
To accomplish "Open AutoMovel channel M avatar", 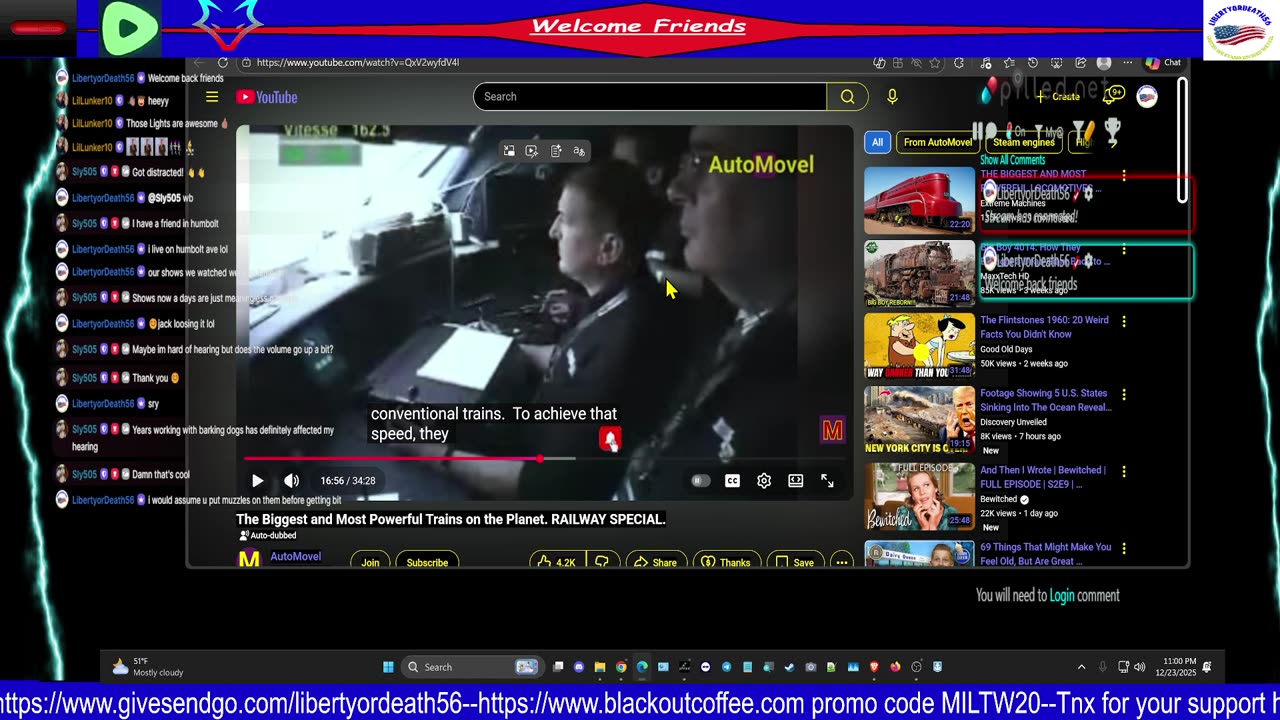I will [249, 560].
